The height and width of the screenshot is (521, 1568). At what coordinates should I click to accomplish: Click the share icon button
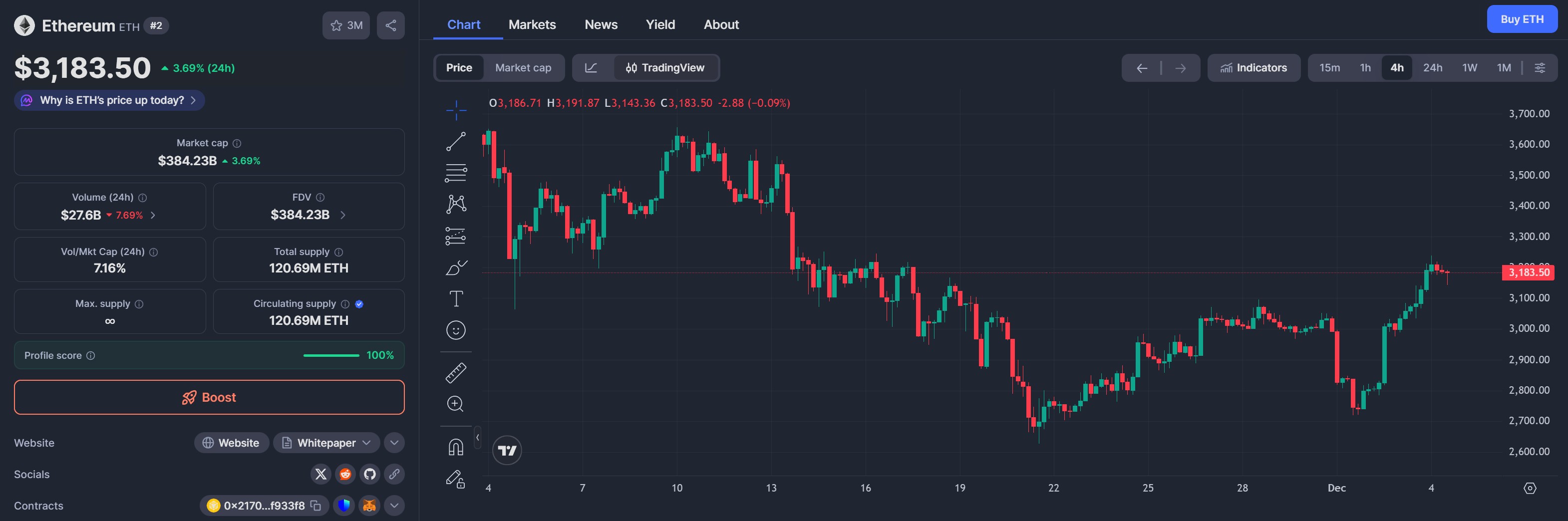point(391,25)
